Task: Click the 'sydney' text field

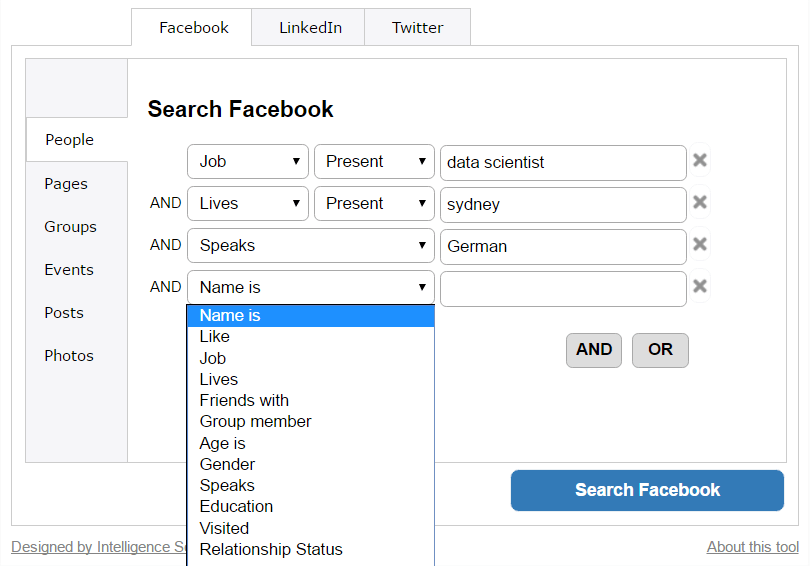Action: click(563, 205)
